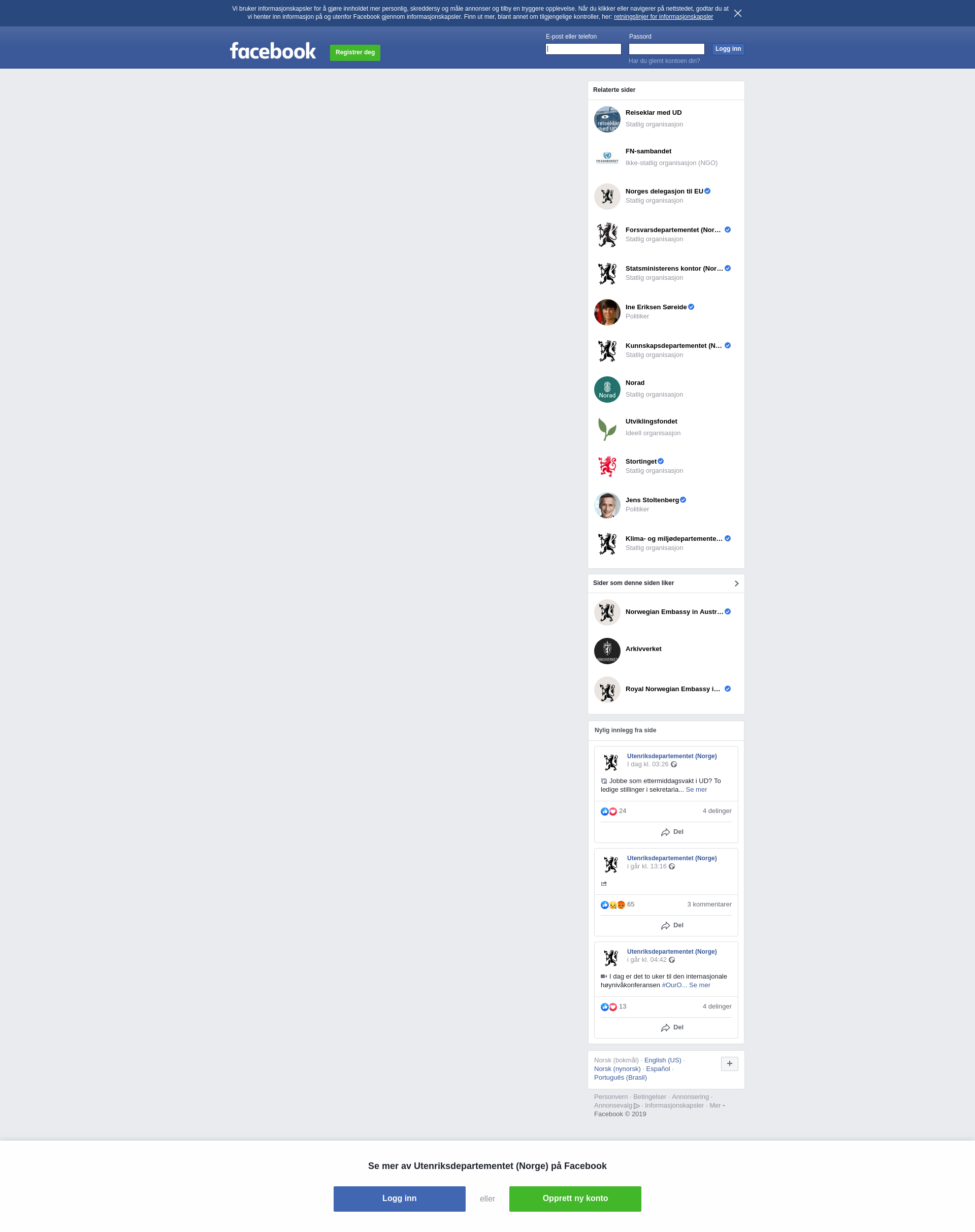
Task: Expand the Mer footer dropdown
Action: click(x=717, y=1105)
